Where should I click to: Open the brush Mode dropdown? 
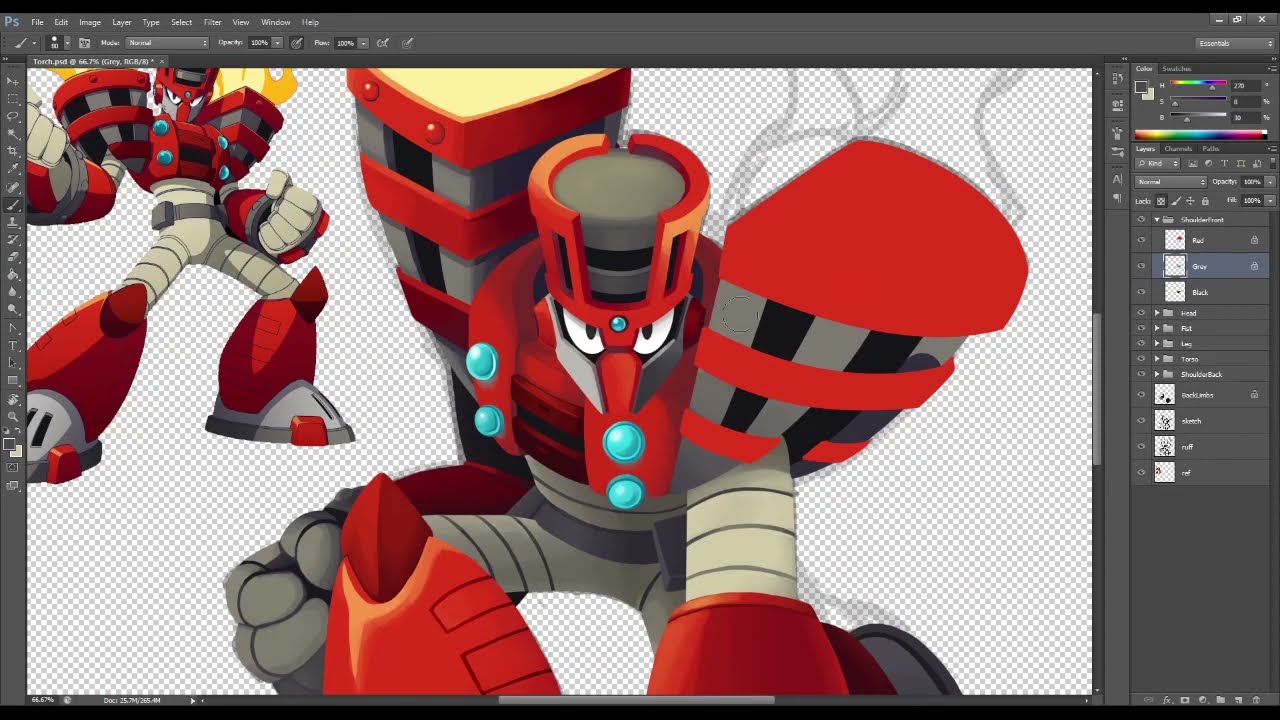click(168, 43)
